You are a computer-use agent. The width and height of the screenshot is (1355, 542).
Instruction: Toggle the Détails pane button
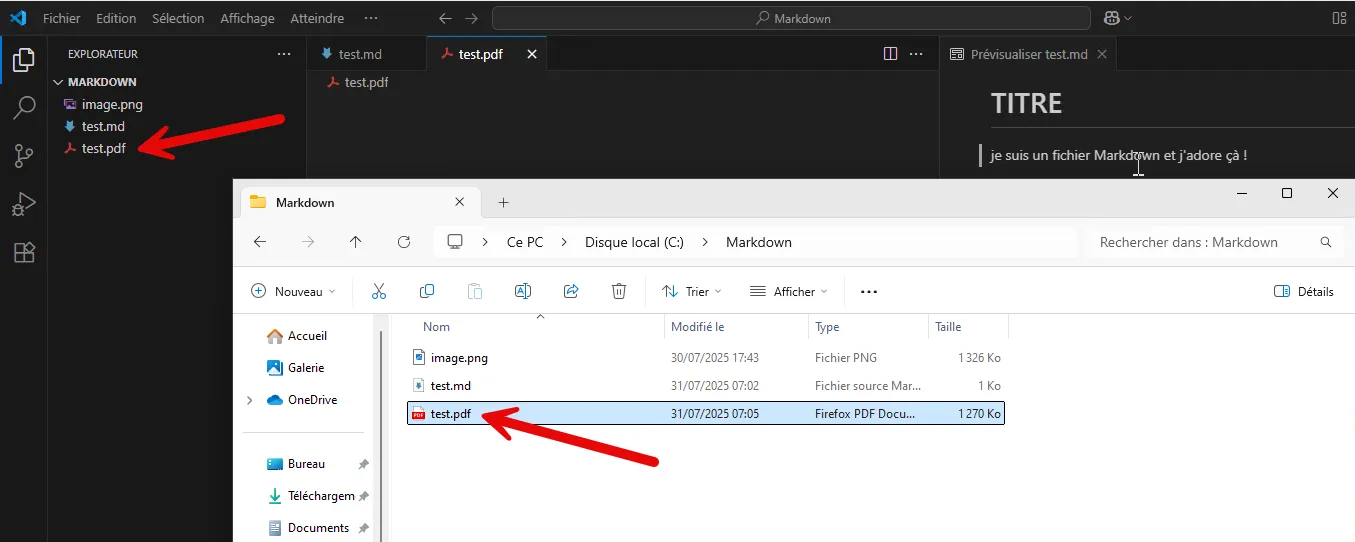(1304, 291)
